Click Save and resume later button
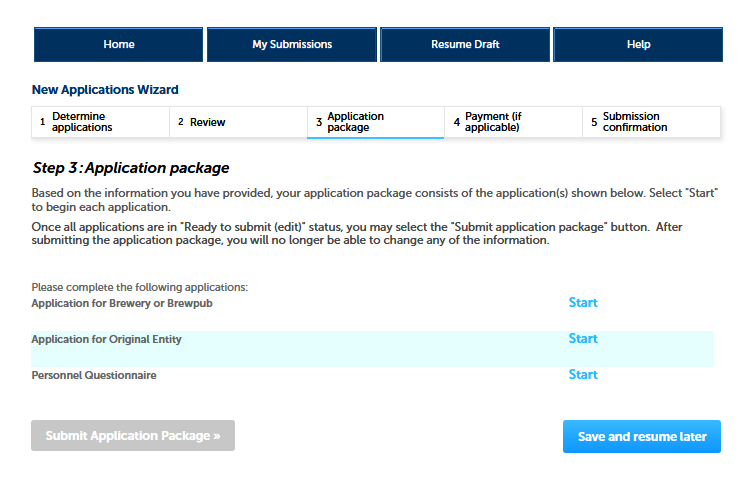The width and height of the screenshot is (756, 490). click(641, 437)
